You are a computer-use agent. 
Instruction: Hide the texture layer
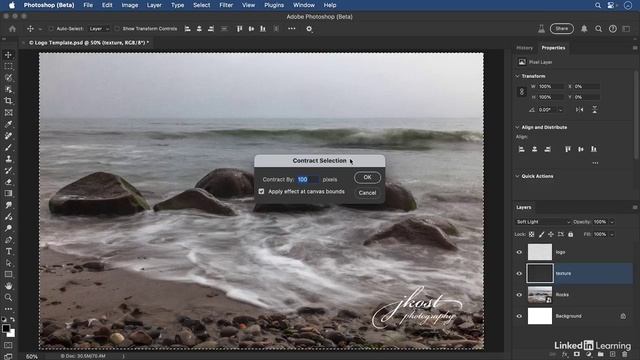(x=519, y=273)
